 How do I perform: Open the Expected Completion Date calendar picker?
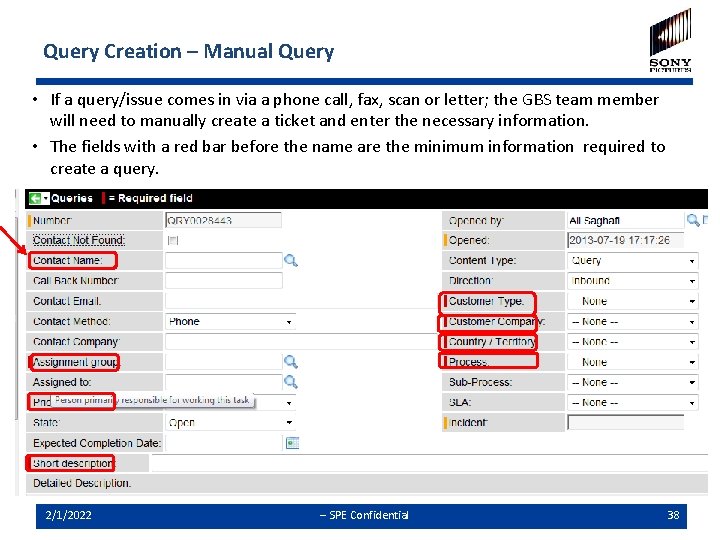[x=292, y=443]
